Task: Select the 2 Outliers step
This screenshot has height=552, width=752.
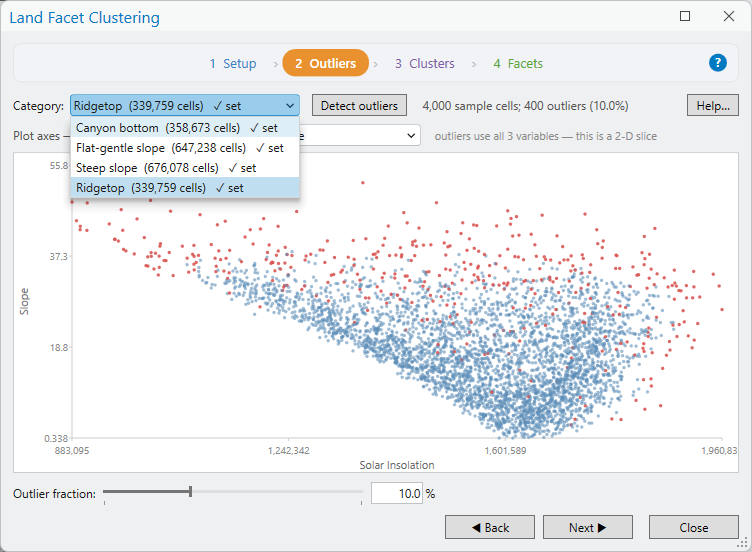Action: click(x=326, y=63)
